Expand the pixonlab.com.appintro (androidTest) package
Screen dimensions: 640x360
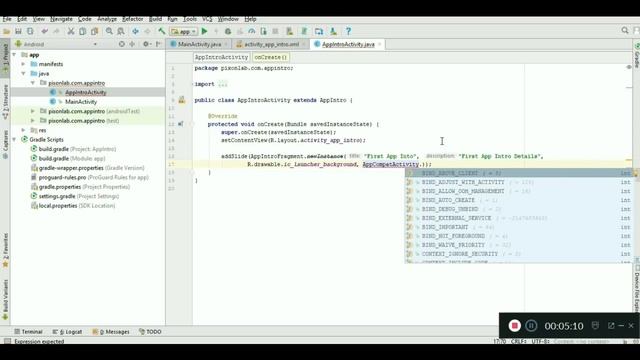33,111
